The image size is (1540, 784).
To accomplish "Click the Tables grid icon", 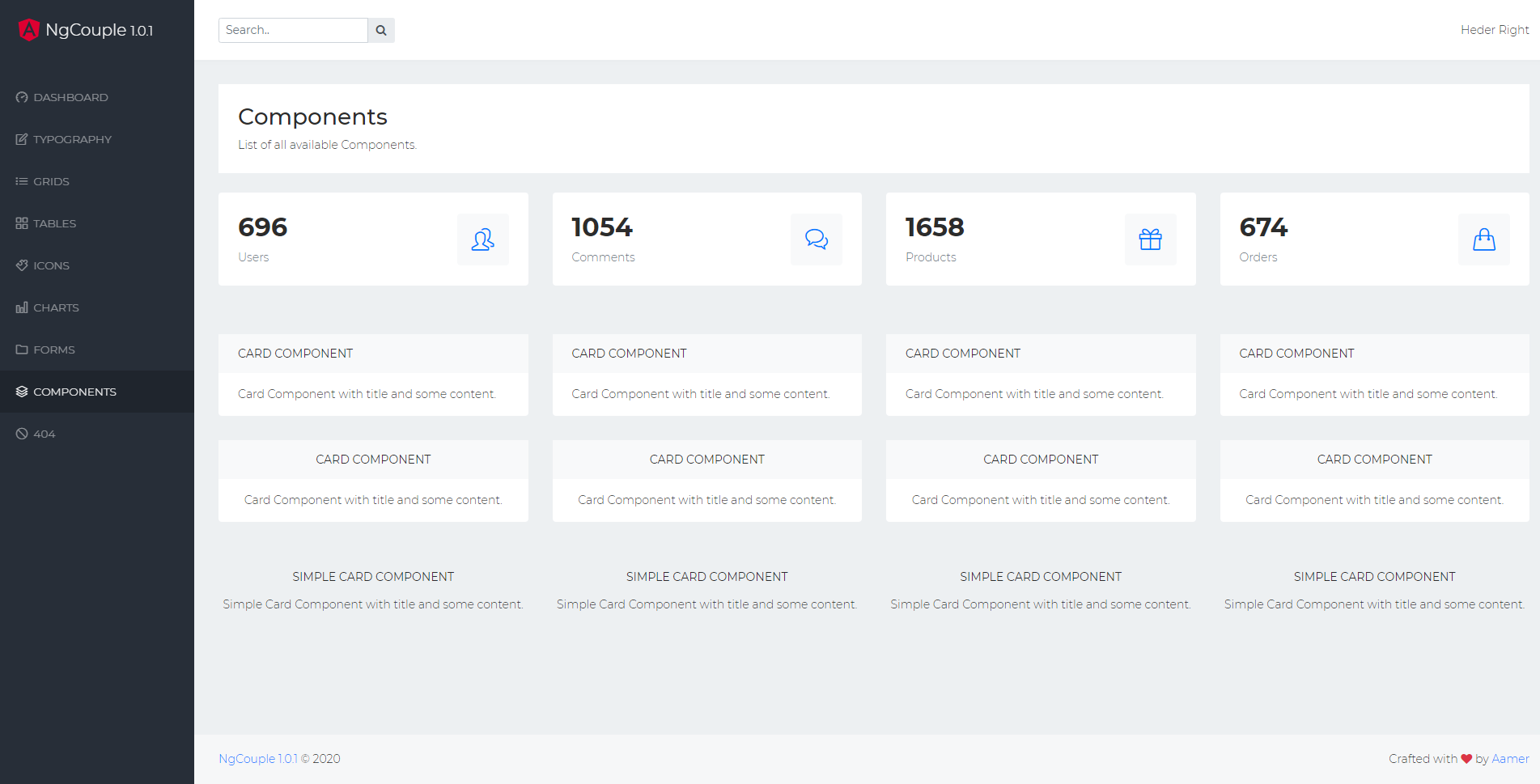I will tap(22, 223).
